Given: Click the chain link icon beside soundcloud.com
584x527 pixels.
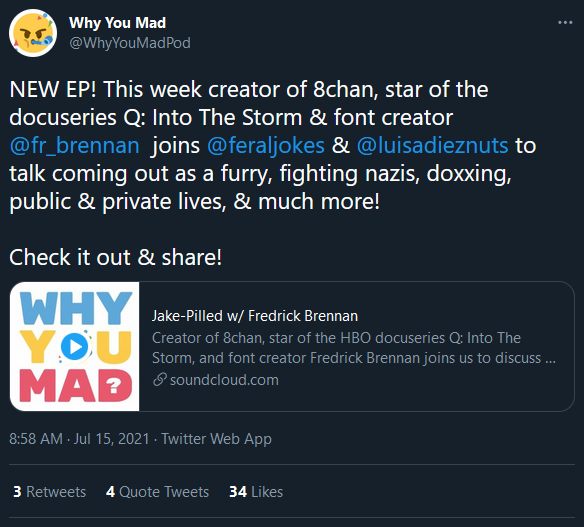Looking at the screenshot, I should (159, 380).
